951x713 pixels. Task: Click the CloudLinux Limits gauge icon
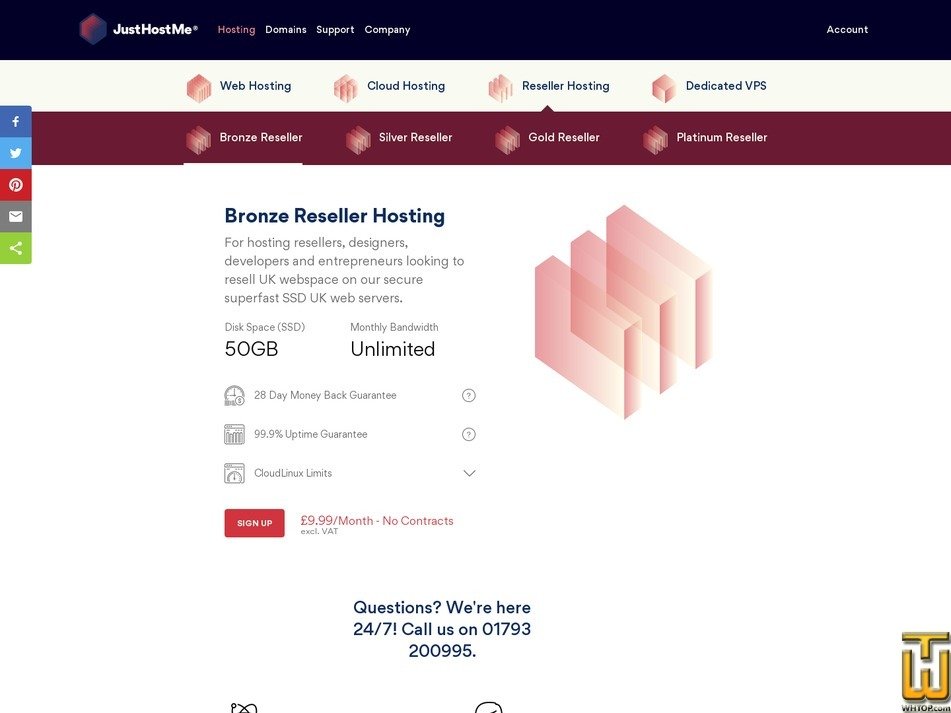pos(234,473)
